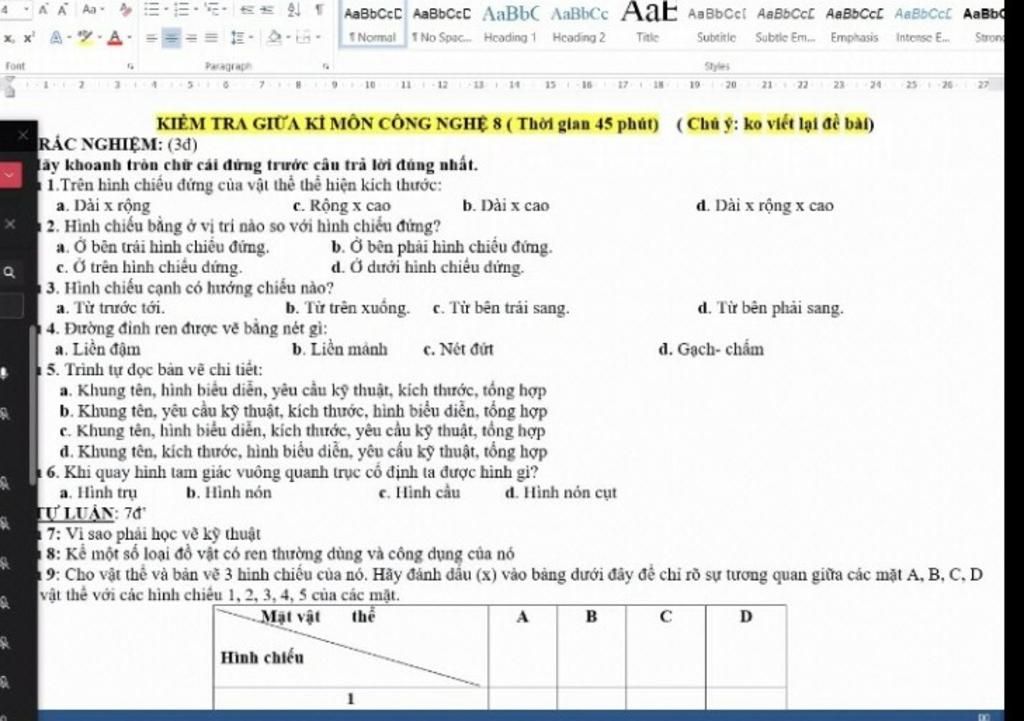Click the 'Hình chiếu' table cell

tap(263, 658)
